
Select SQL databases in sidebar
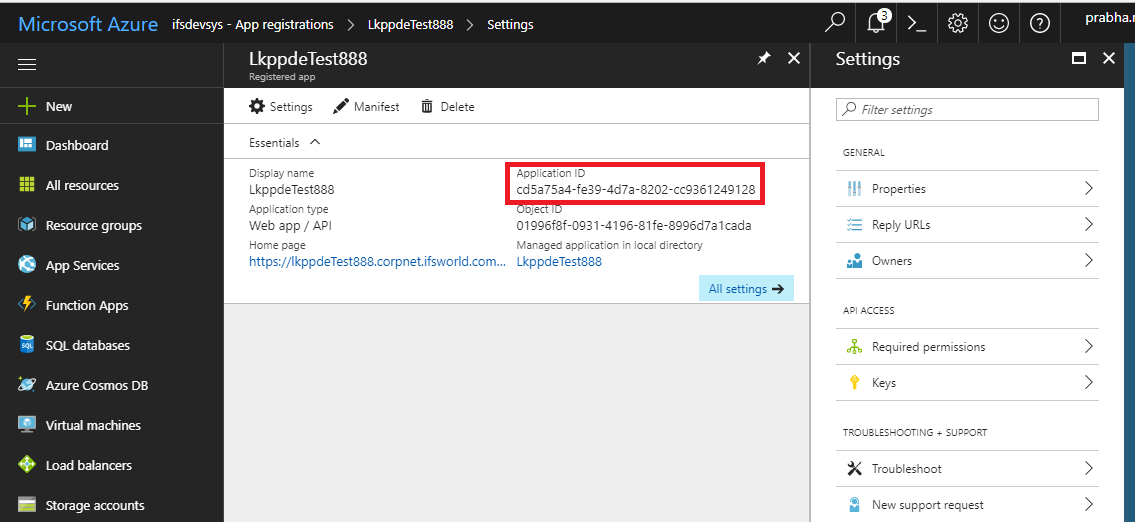(x=87, y=345)
